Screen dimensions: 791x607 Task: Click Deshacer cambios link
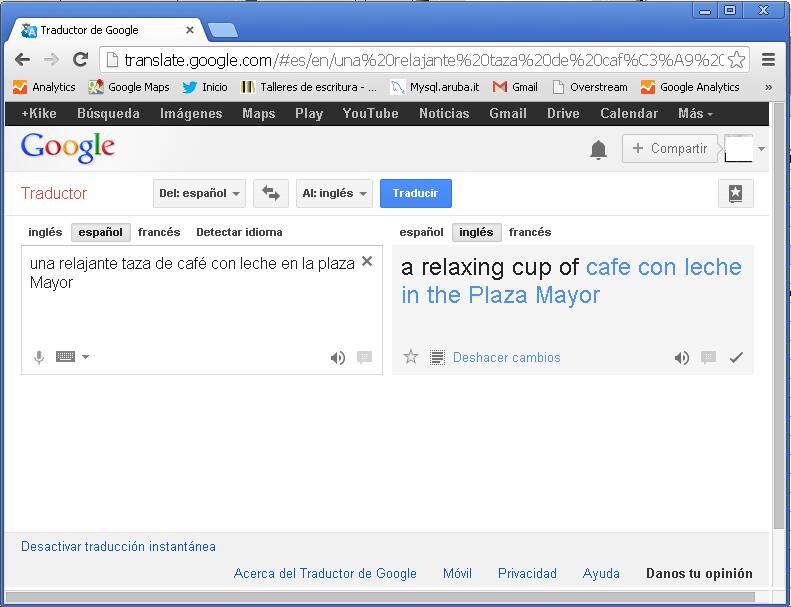pos(506,358)
